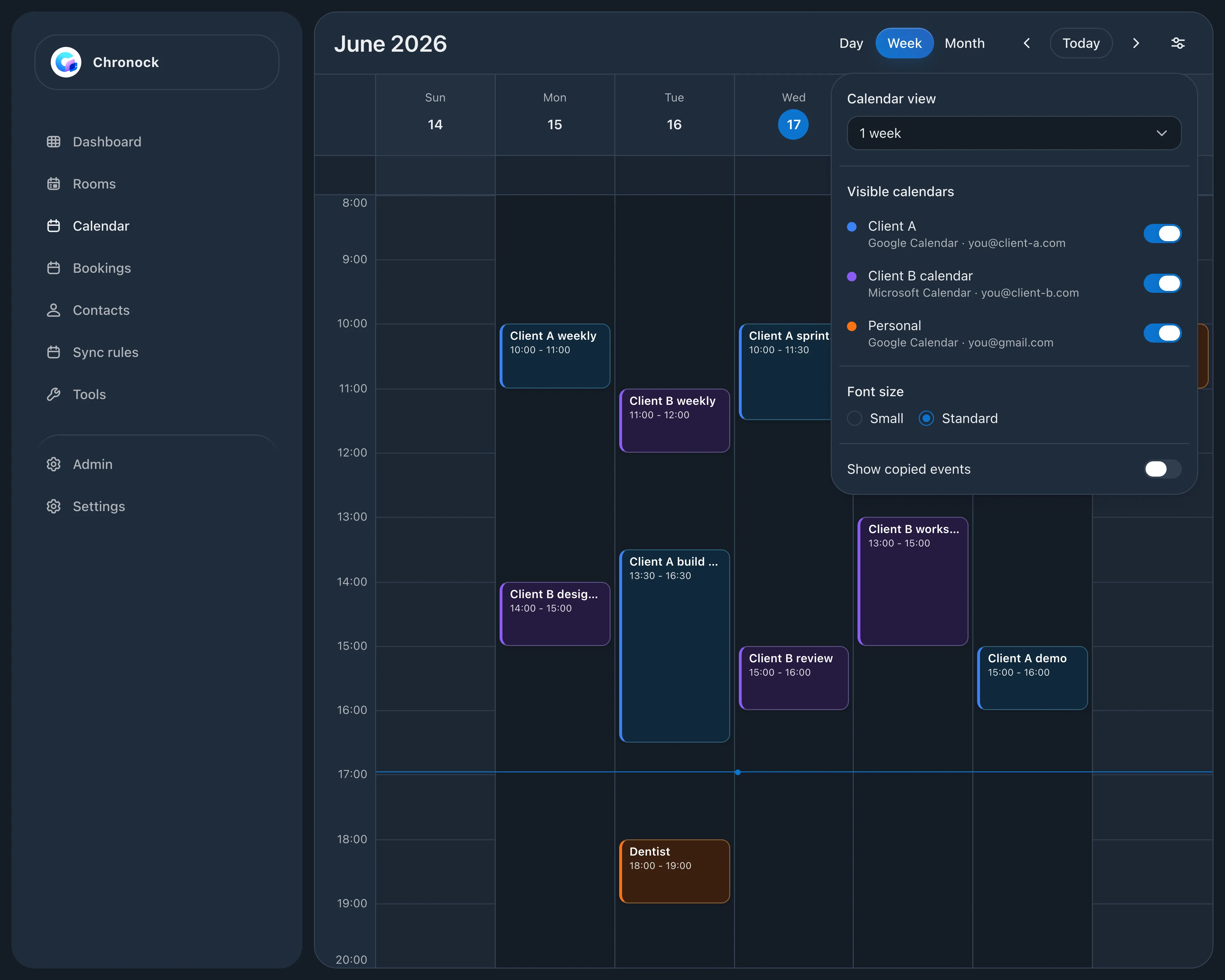
Task: Click the Chronock logo icon
Action: click(66, 63)
